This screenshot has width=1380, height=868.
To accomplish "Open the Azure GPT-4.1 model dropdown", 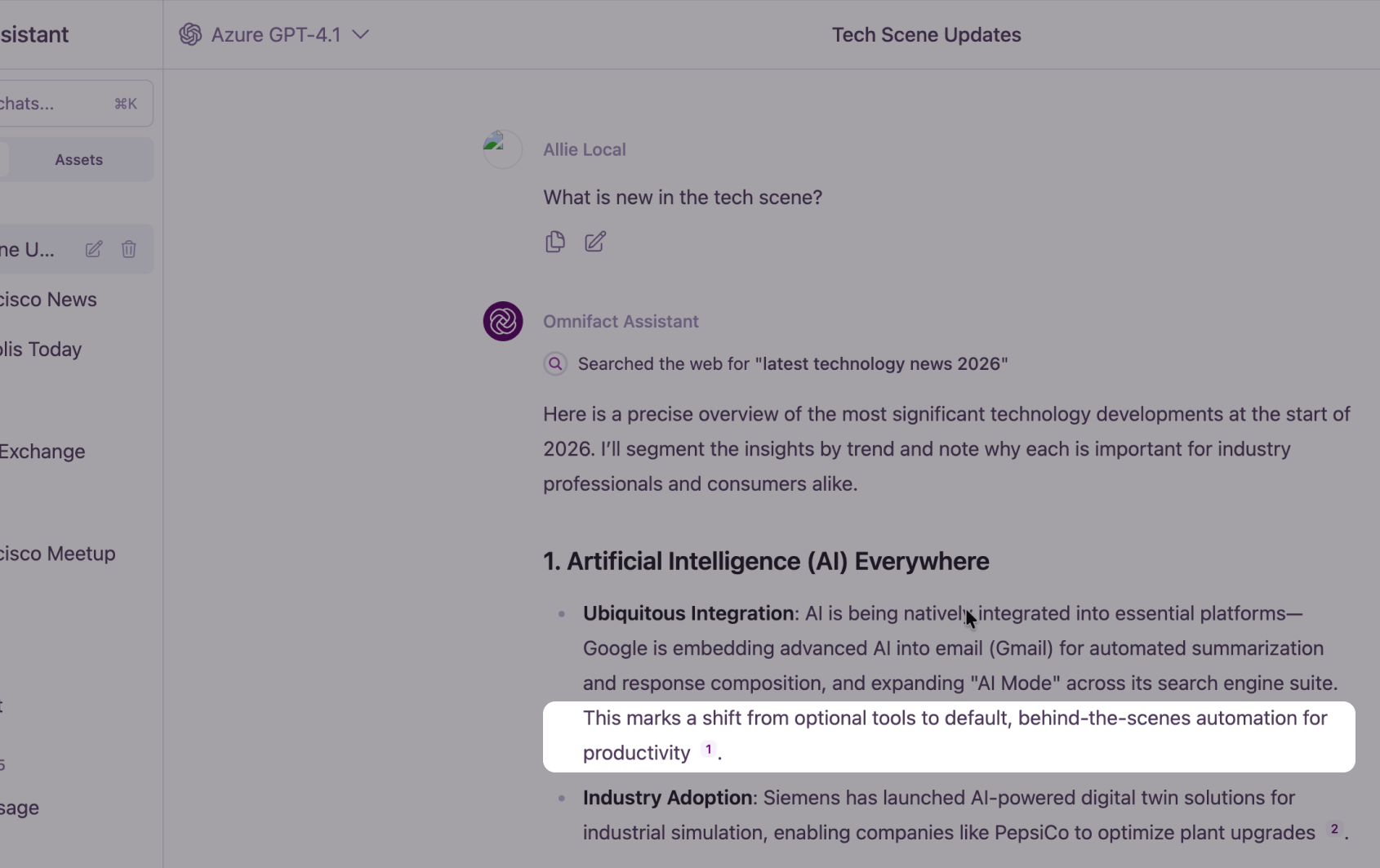I will tap(360, 34).
